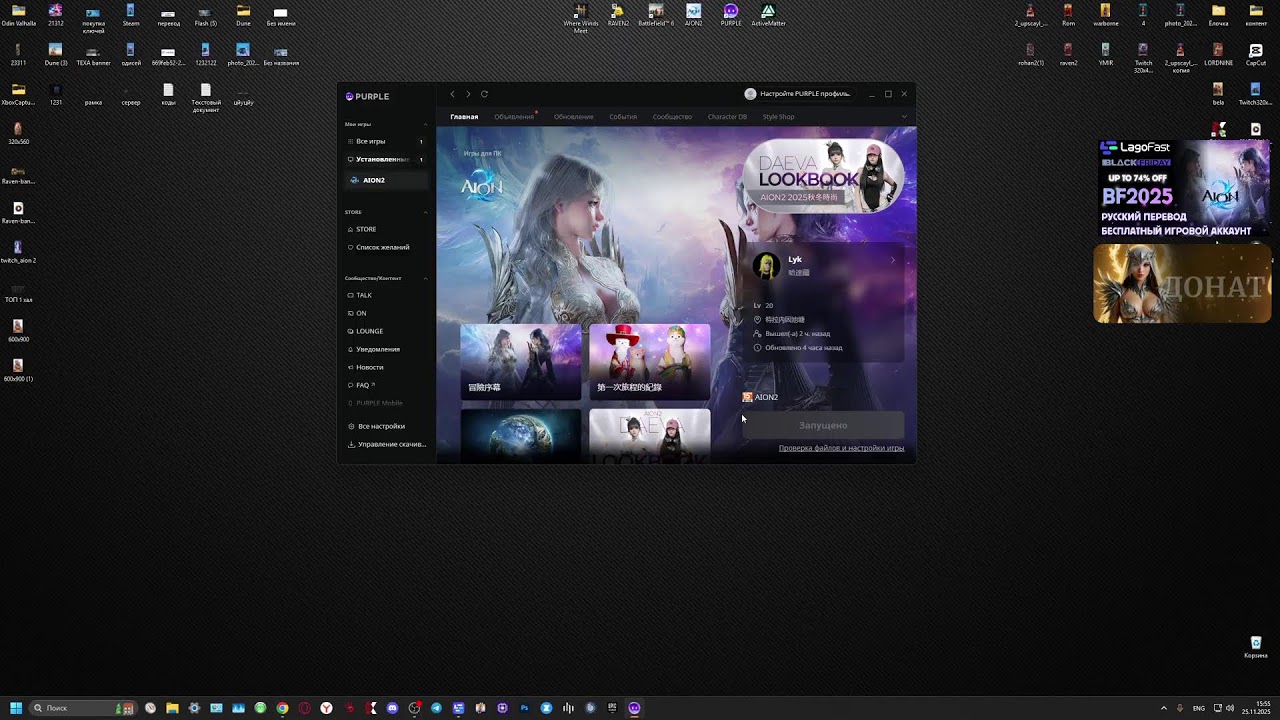
Task: Switch to the 'События' tab
Action: pos(623,117)
